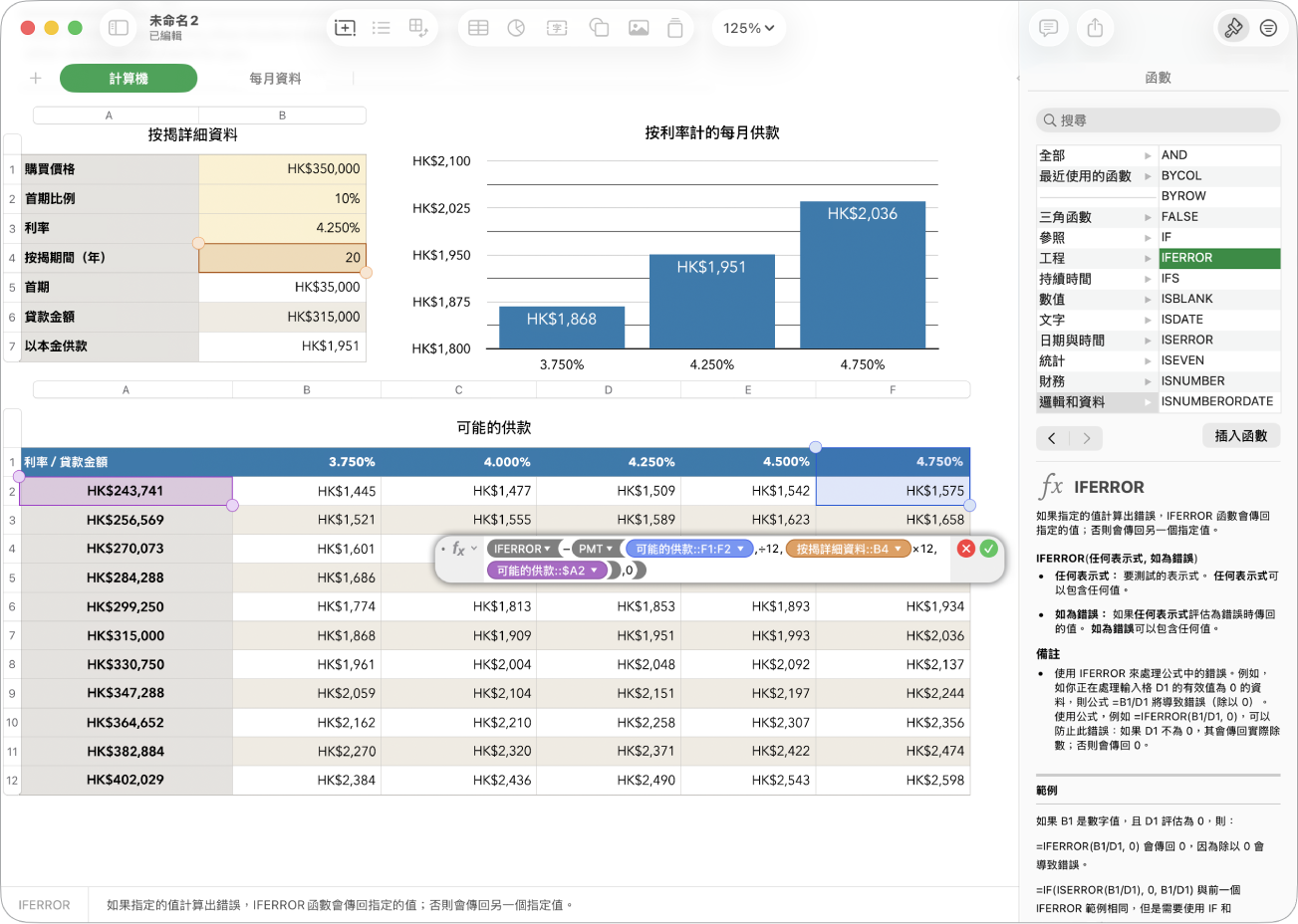Select the ISBLANK function
The width and height of the screenshot is (1298, 924).
point(1219,299)
